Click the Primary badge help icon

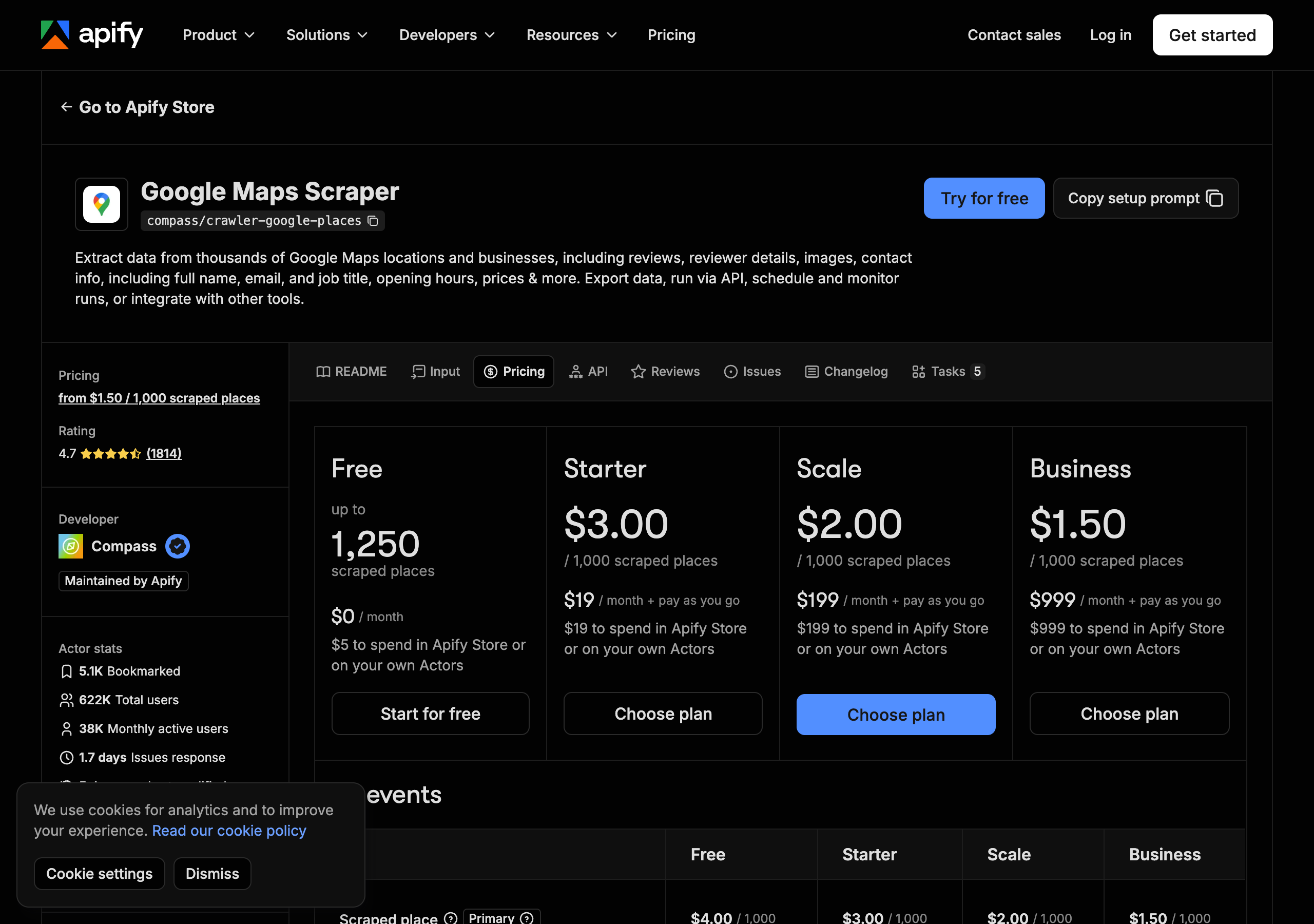coord(527,918)
